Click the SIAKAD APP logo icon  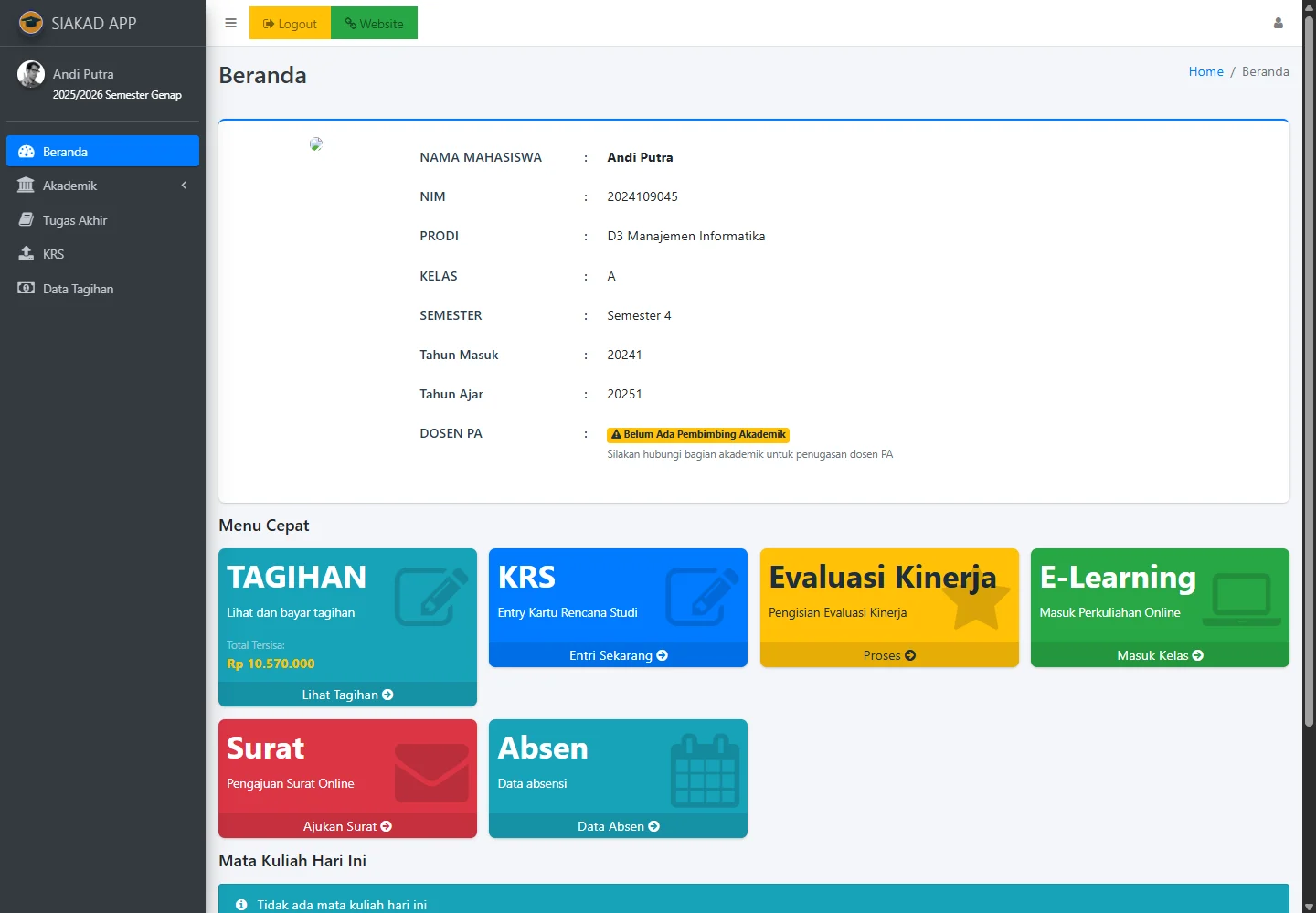[x=31, y=23]
